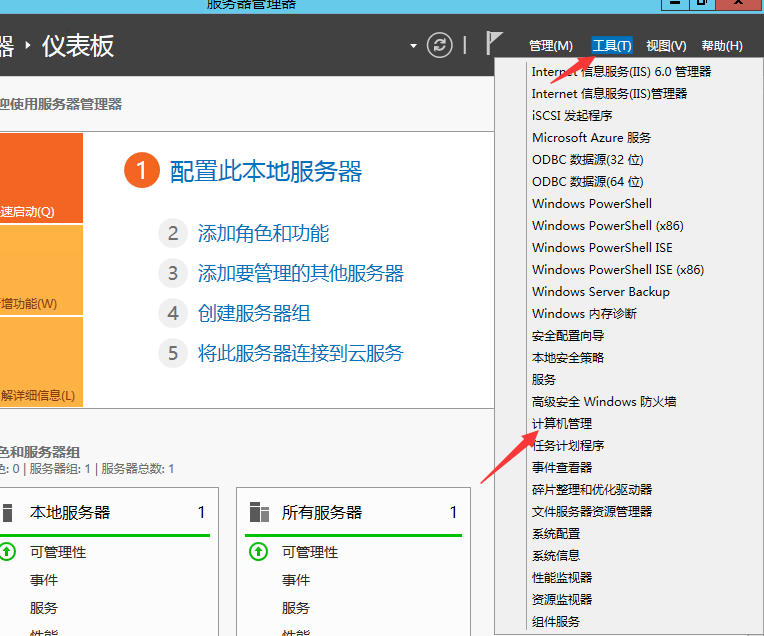Open the 管理(M) menu

coord(550,46)
